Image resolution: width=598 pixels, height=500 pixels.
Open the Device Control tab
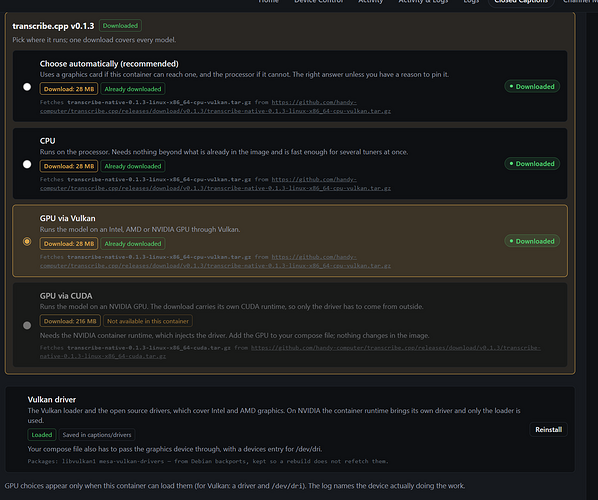319,2
